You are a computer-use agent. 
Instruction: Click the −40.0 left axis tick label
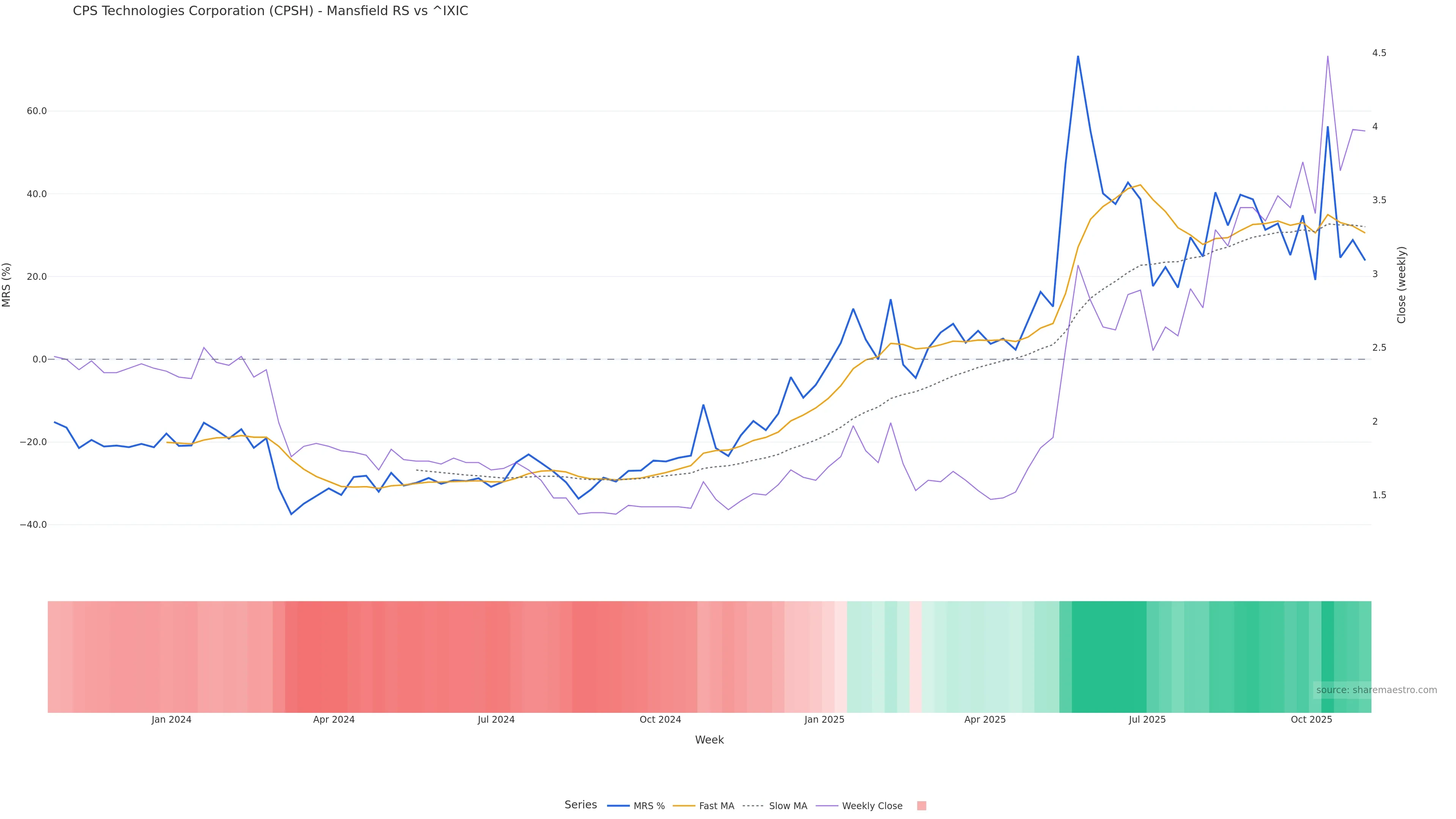[x=33, y=525]
